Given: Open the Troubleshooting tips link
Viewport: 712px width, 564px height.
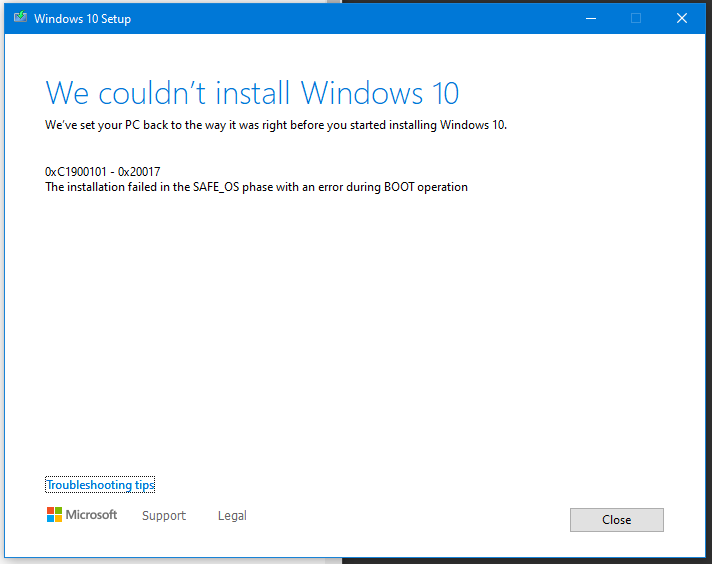Looking at the screenshot, I should click(100, 485).
